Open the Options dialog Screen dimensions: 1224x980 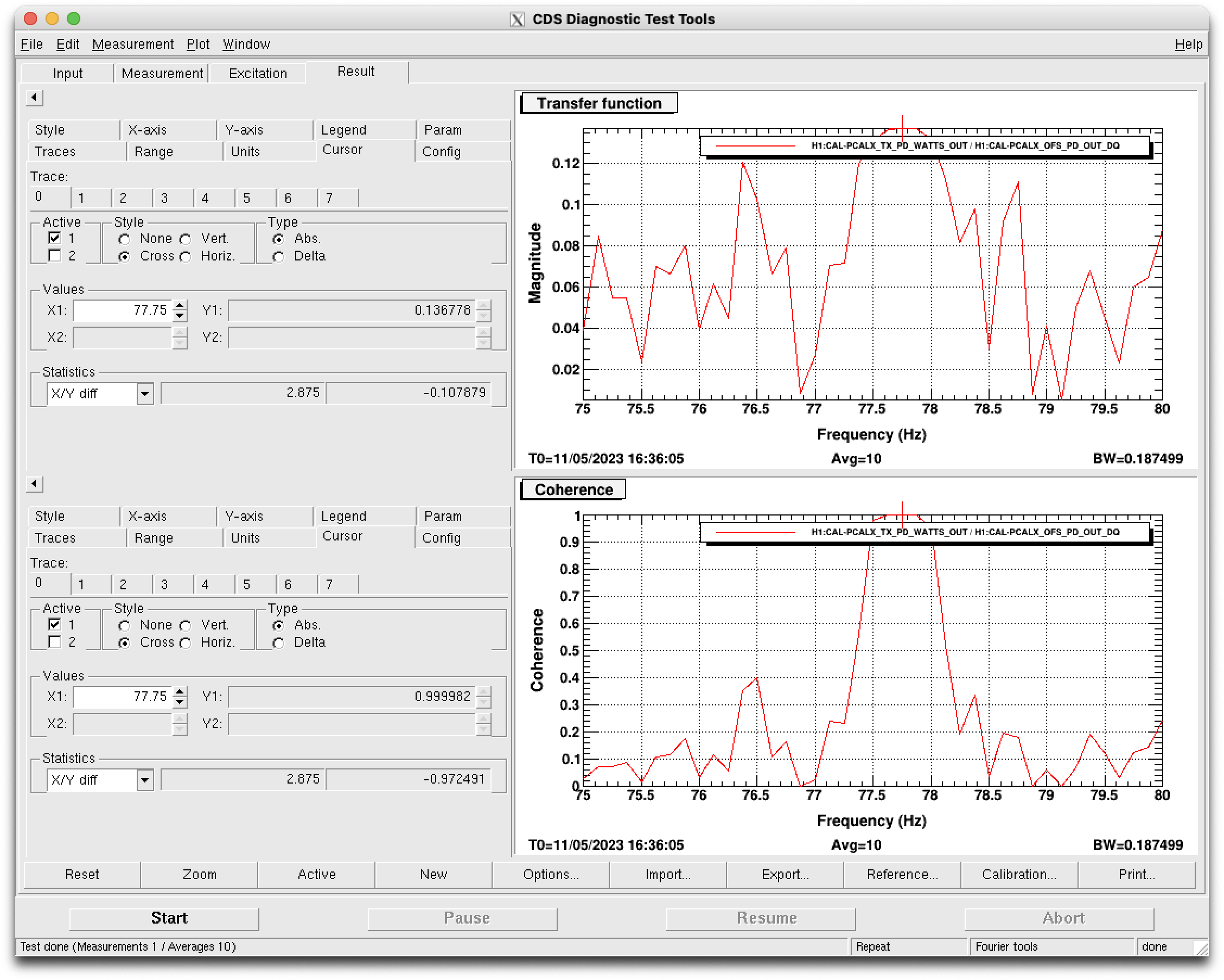click(551, 874)
